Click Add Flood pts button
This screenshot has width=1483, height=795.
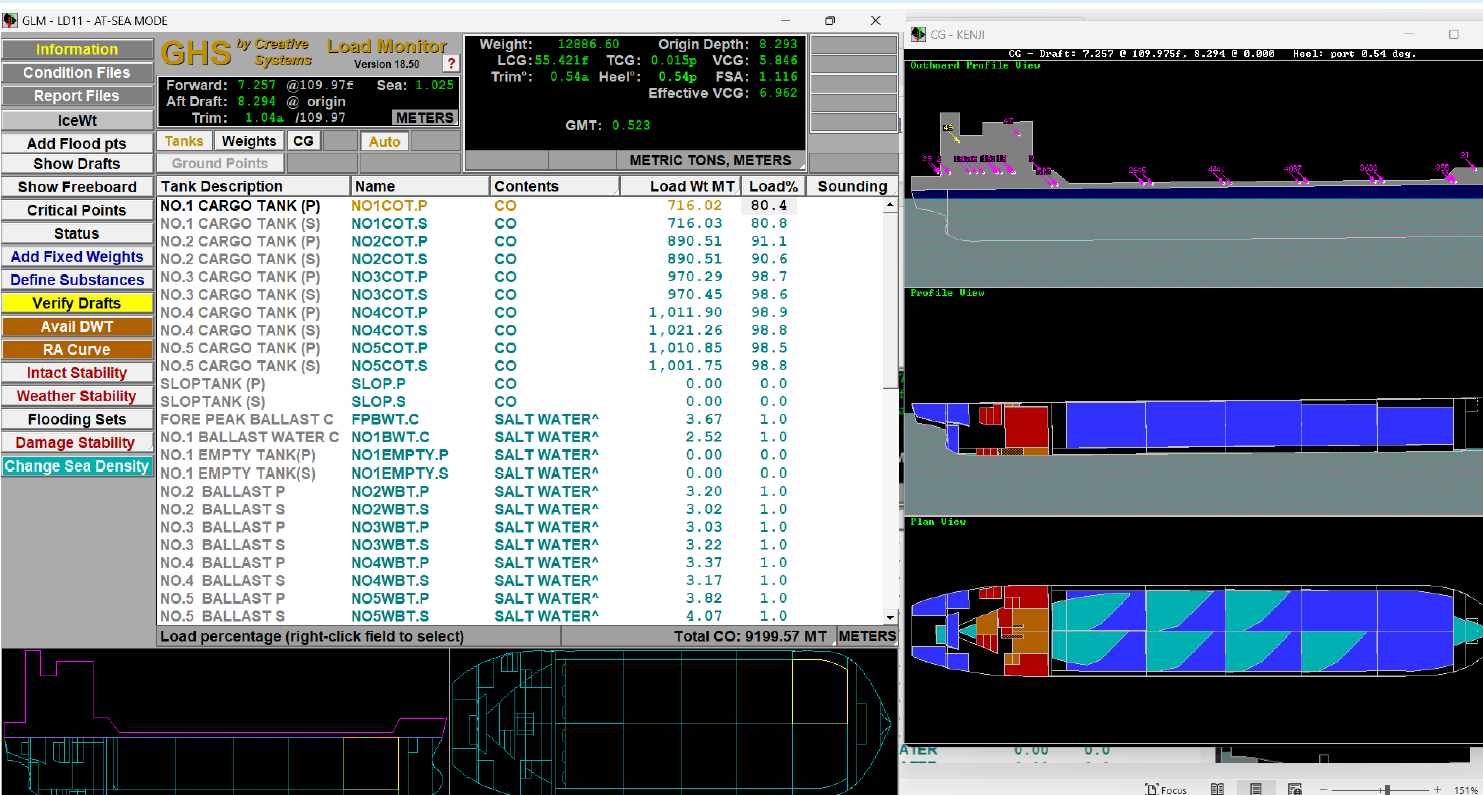77,144
